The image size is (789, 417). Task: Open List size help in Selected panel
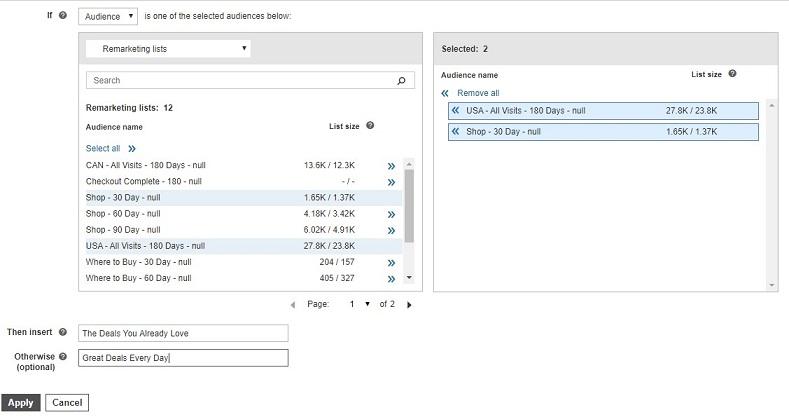coord(732,73)
